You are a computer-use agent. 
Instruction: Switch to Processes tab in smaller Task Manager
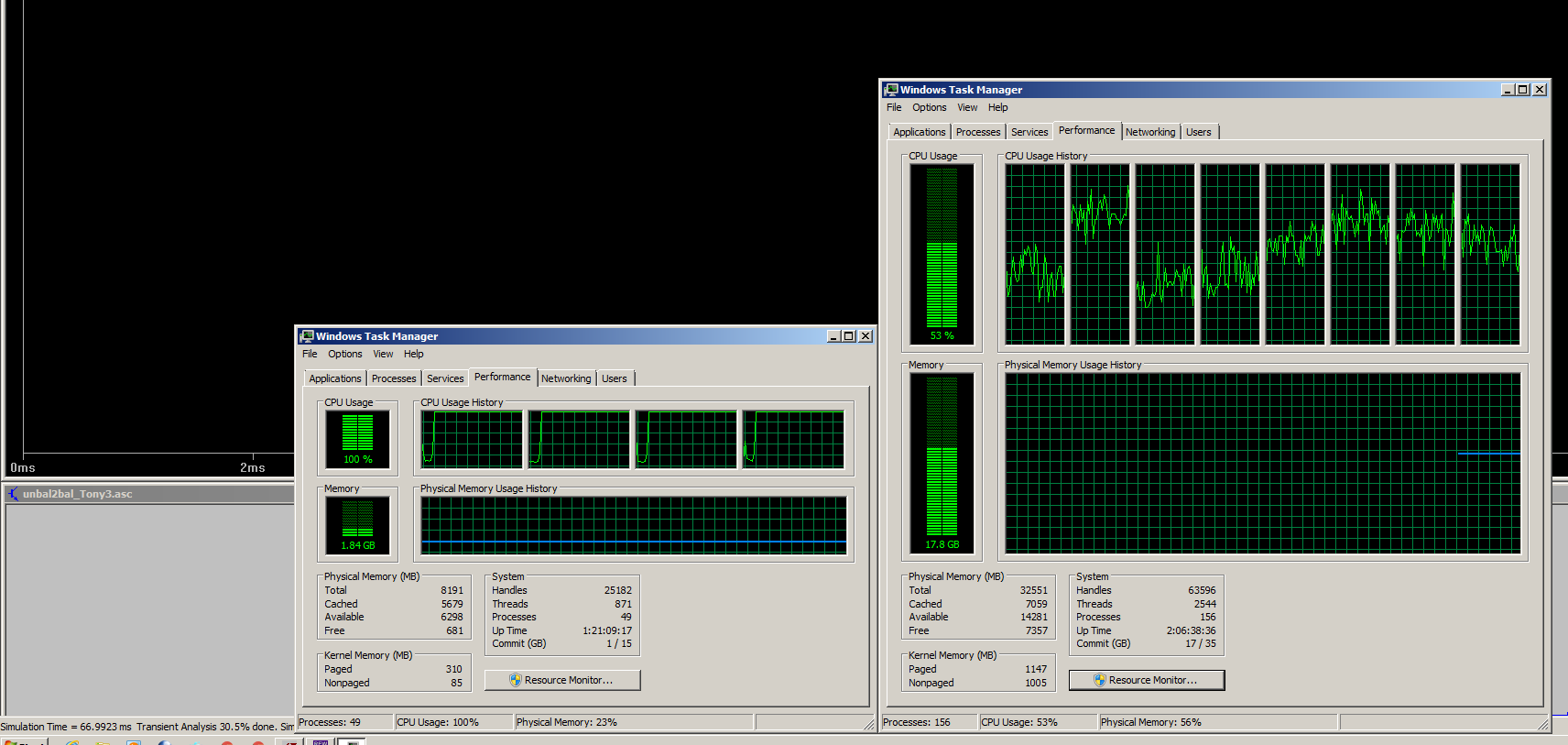coord(394,378)
